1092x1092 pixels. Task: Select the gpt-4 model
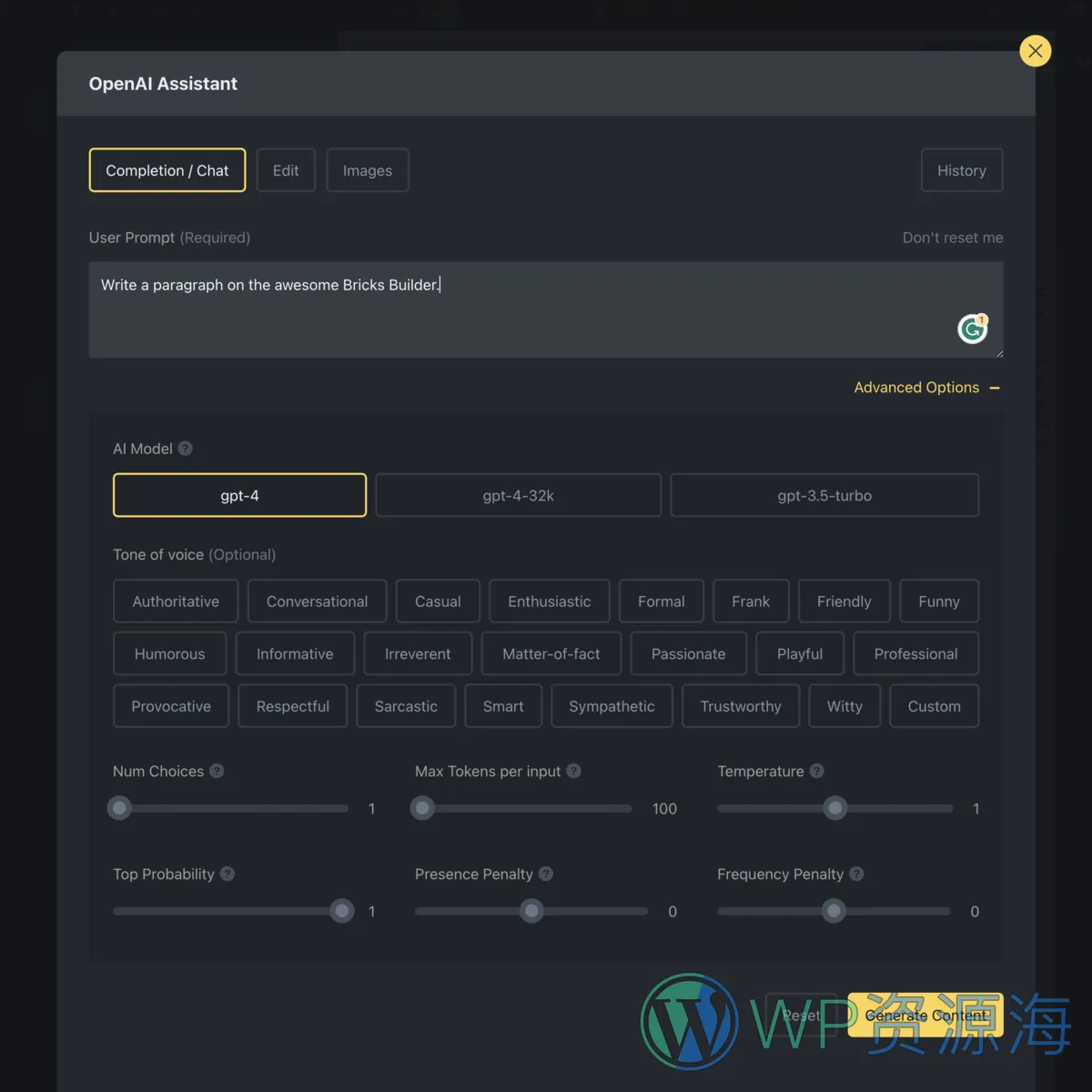(240, 495)
